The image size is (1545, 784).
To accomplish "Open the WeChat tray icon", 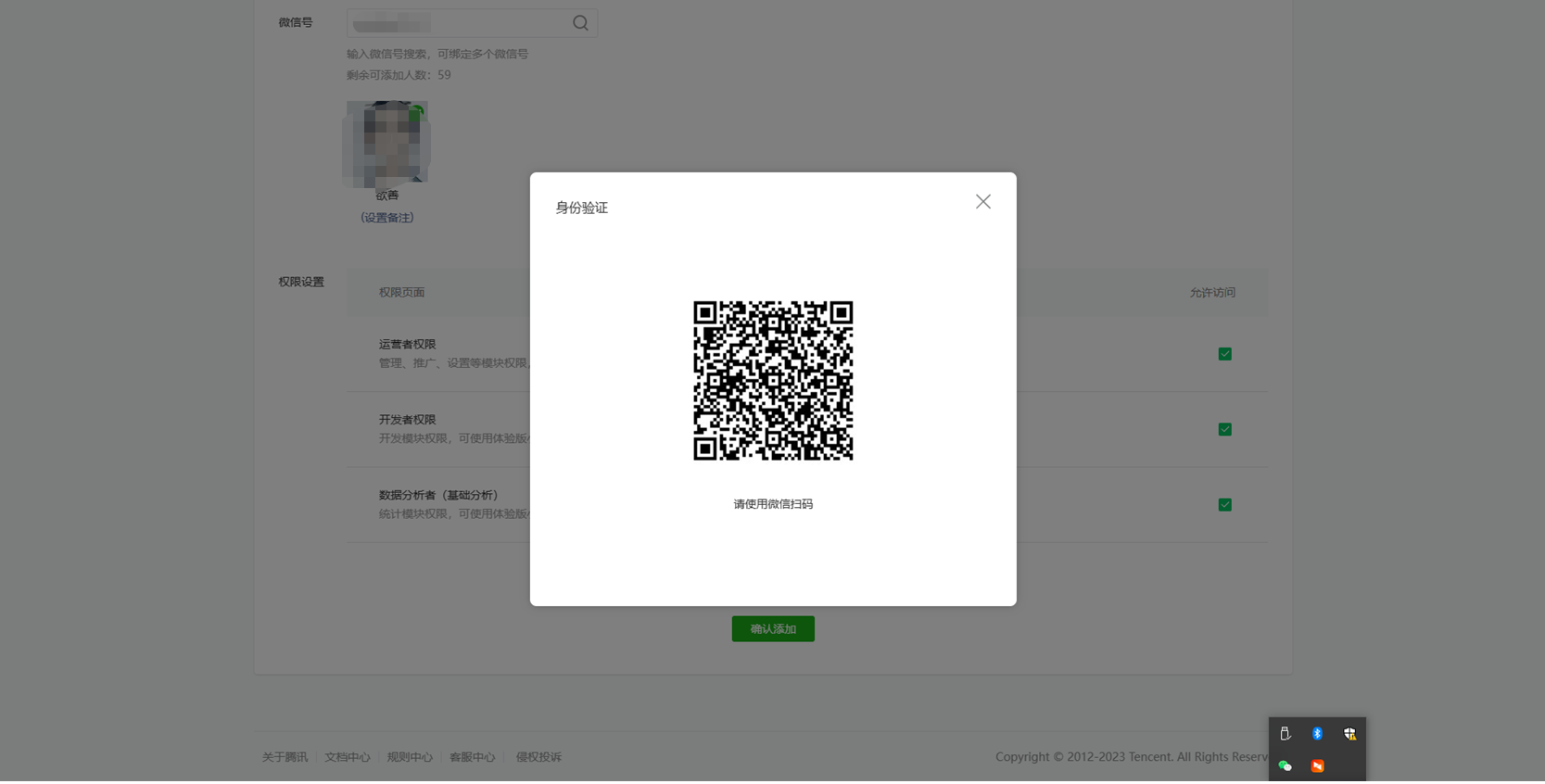I will point(1285,766).
